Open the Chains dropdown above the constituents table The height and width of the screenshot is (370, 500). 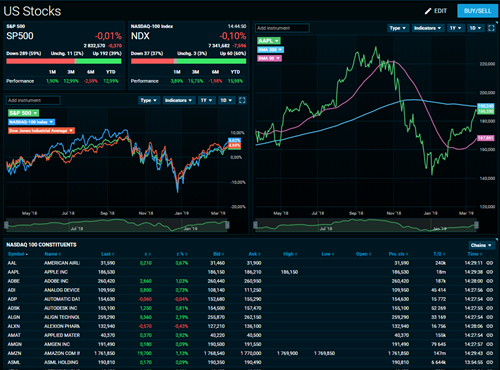(x=481, y=245)
